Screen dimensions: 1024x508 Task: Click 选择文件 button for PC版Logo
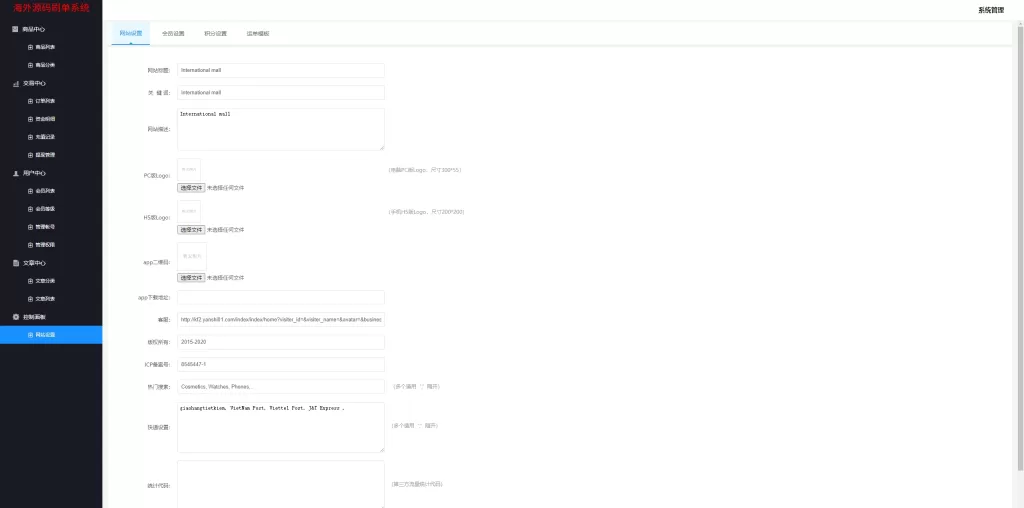[x=191, y=188]
